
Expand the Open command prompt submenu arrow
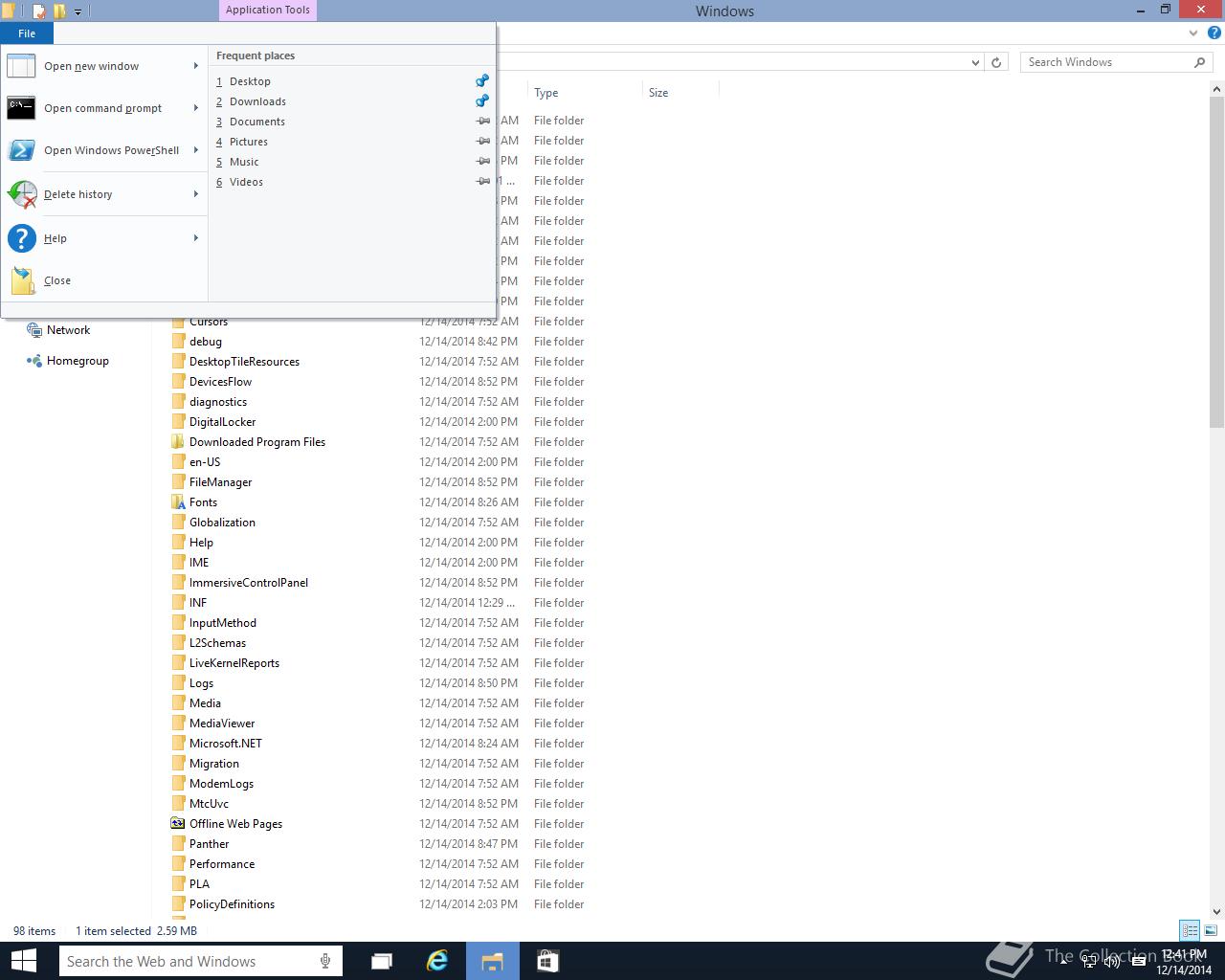[x=196, y=108]
